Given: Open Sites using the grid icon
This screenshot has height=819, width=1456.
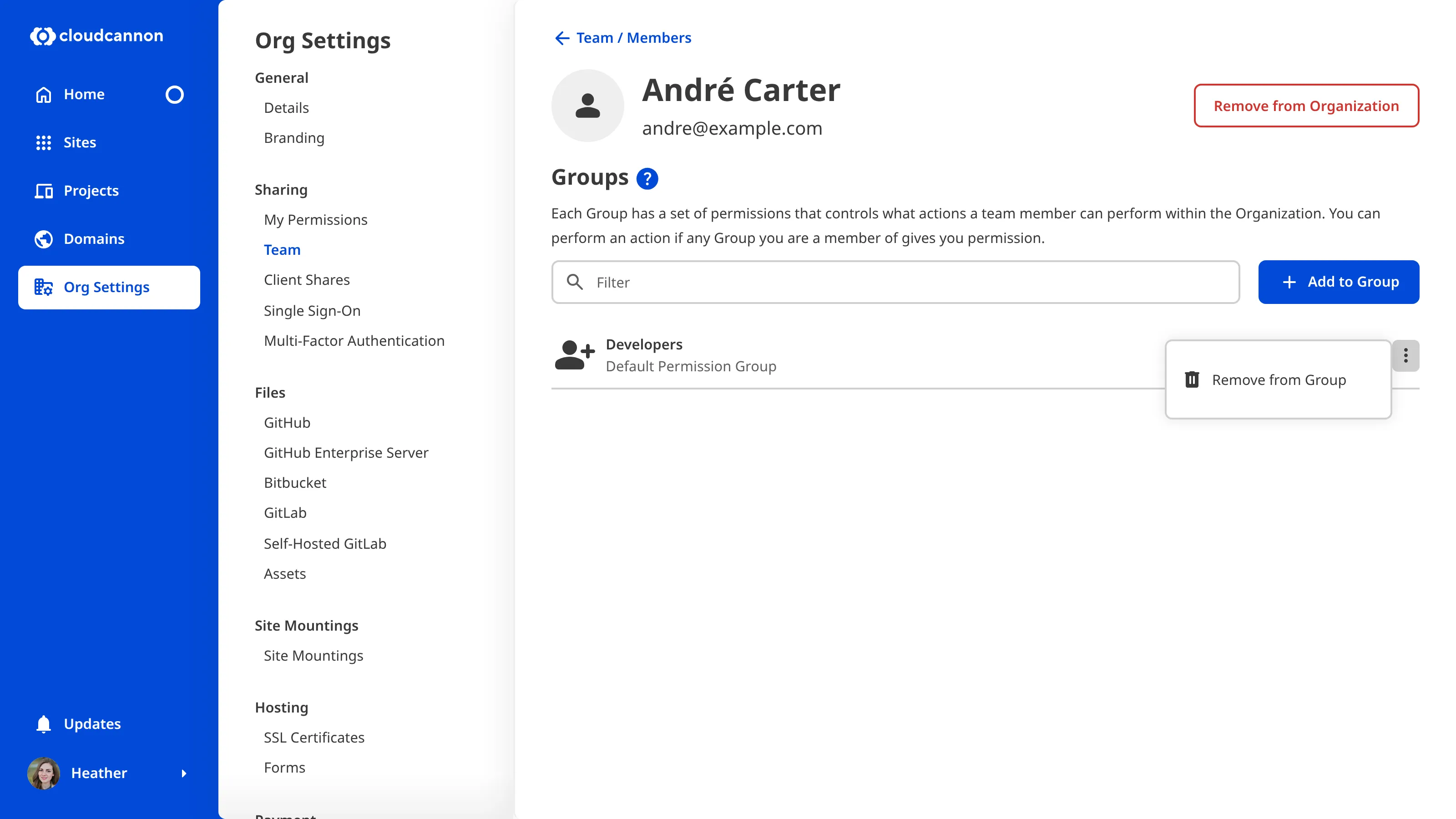Looking at the screenshot, I should click(44, 142).
